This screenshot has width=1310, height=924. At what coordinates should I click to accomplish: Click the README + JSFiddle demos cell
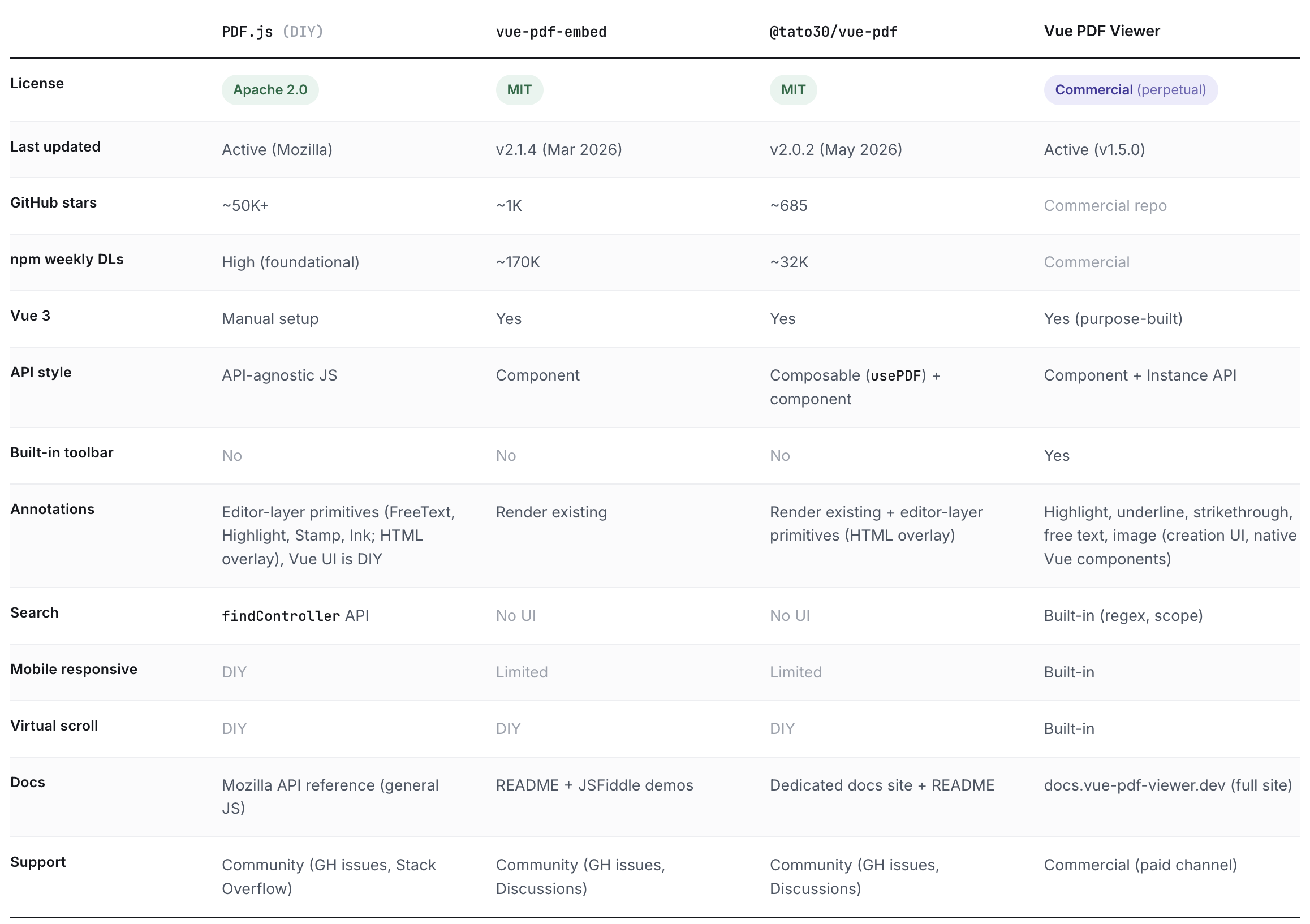point(594,785)
